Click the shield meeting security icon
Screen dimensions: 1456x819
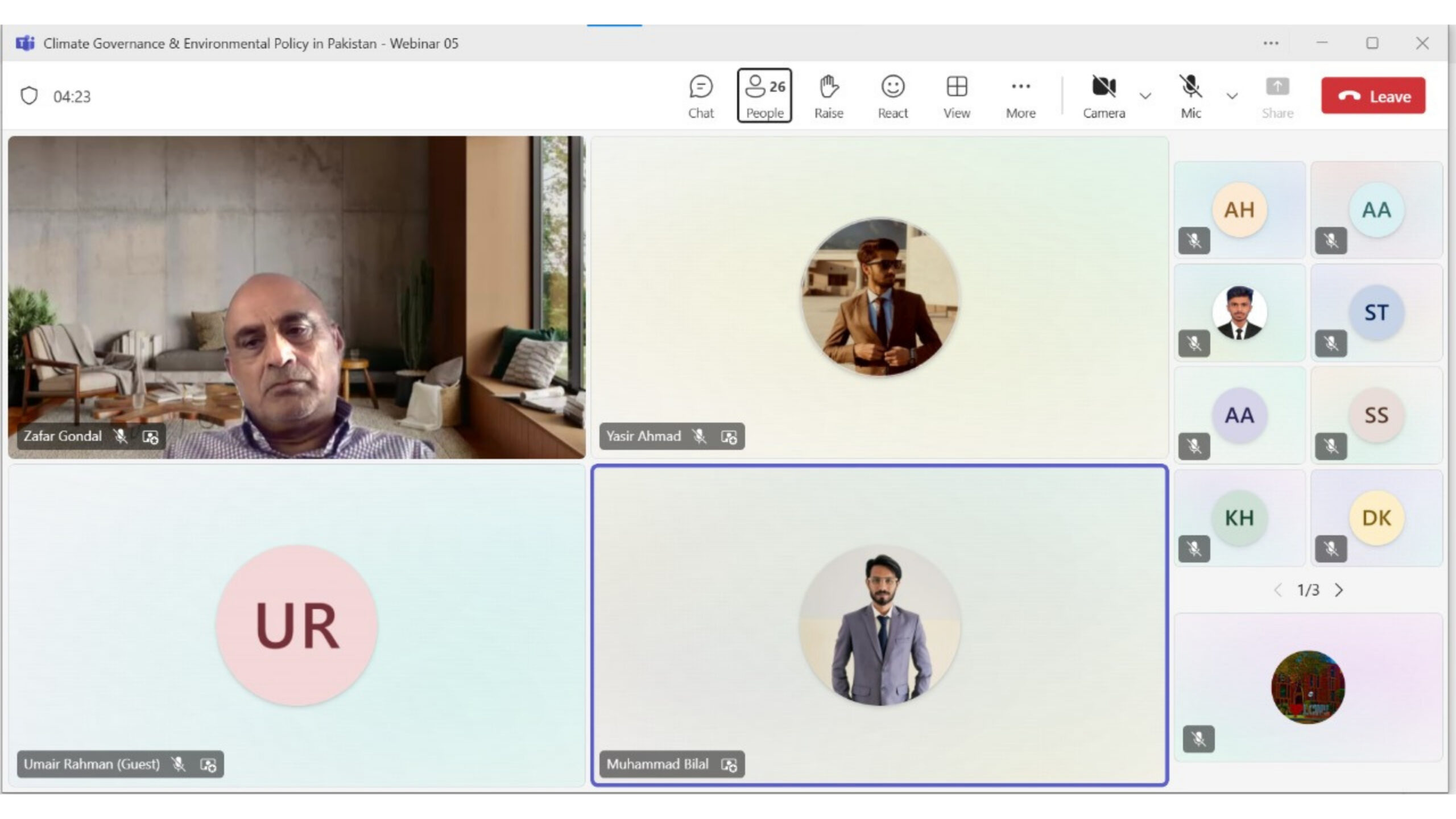29,96
